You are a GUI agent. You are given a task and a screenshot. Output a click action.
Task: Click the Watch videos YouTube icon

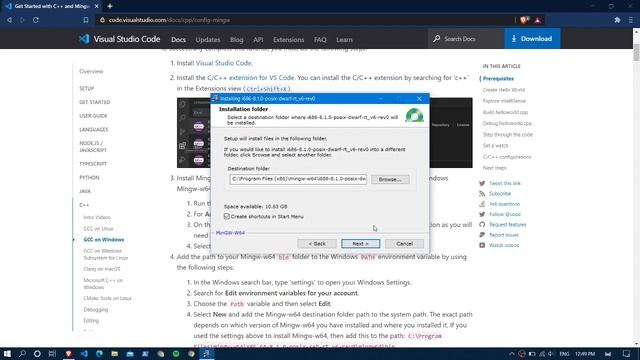point(482,245)
